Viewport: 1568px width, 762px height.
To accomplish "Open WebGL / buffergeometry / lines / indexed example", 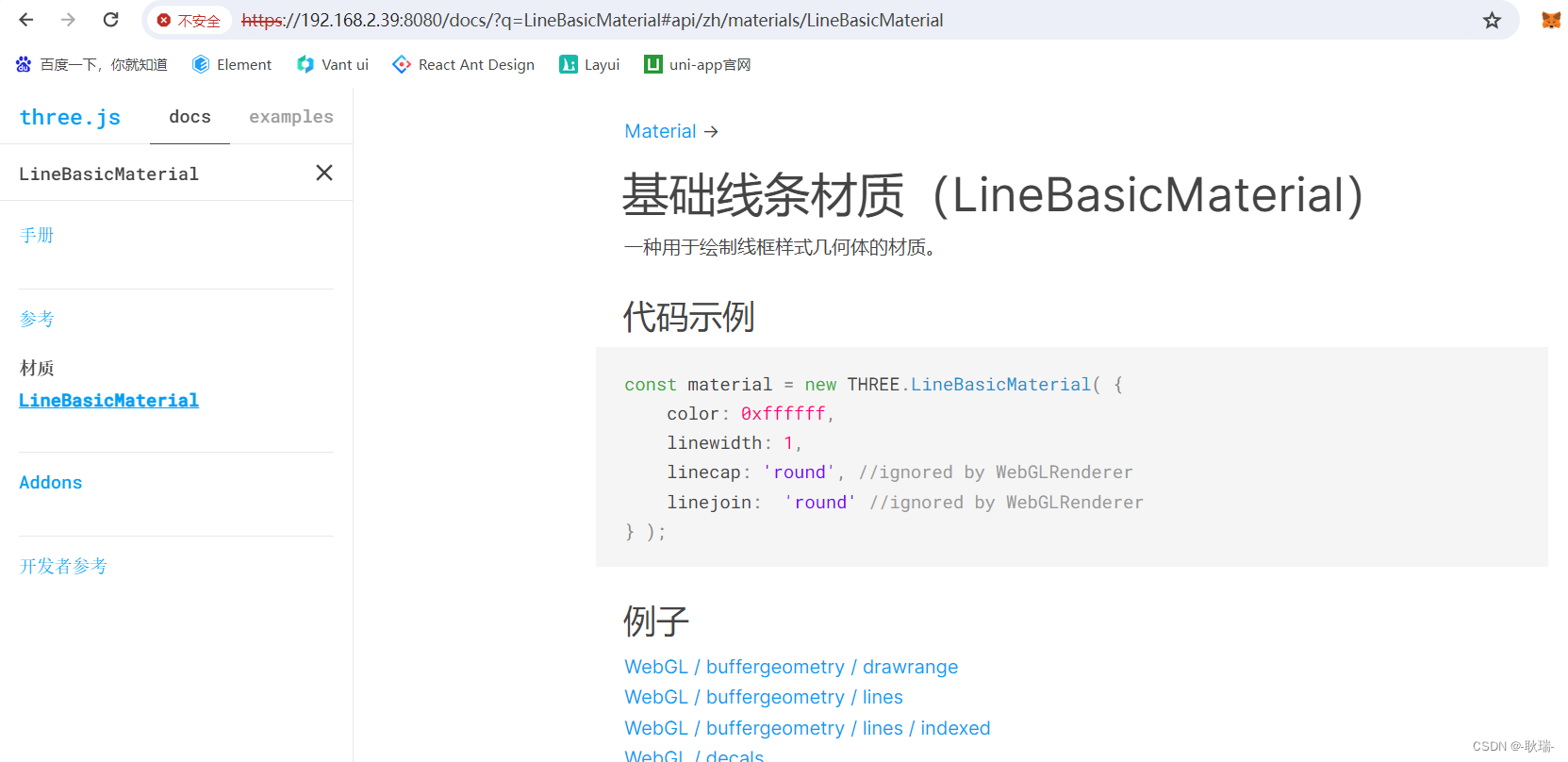I will coord(807,728).
